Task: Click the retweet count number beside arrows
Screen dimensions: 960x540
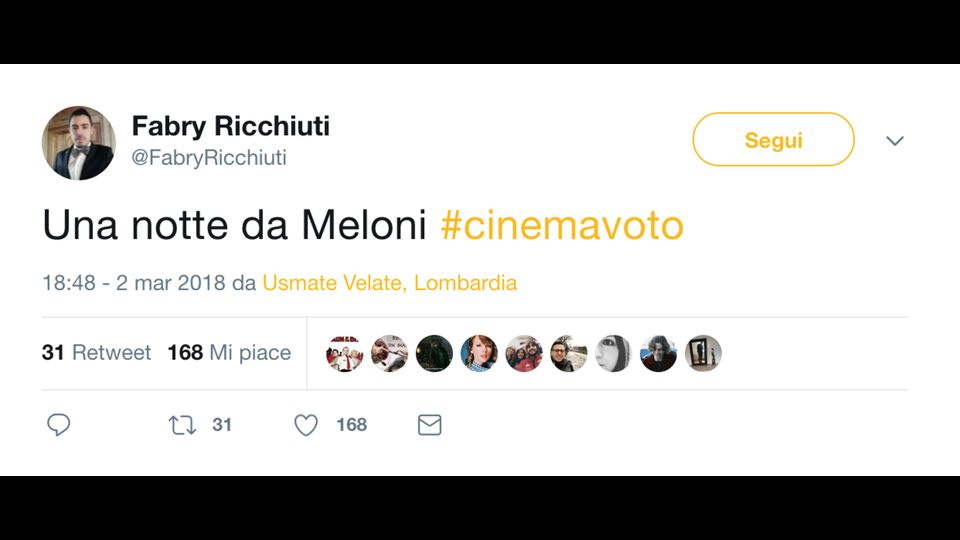Action: click(x=222, y=425)
